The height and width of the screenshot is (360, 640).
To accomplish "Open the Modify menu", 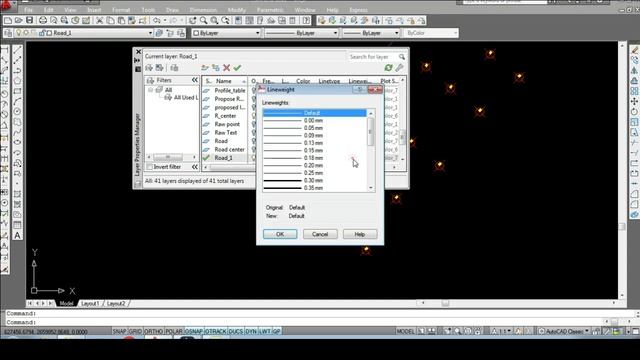I will (237, 9).
